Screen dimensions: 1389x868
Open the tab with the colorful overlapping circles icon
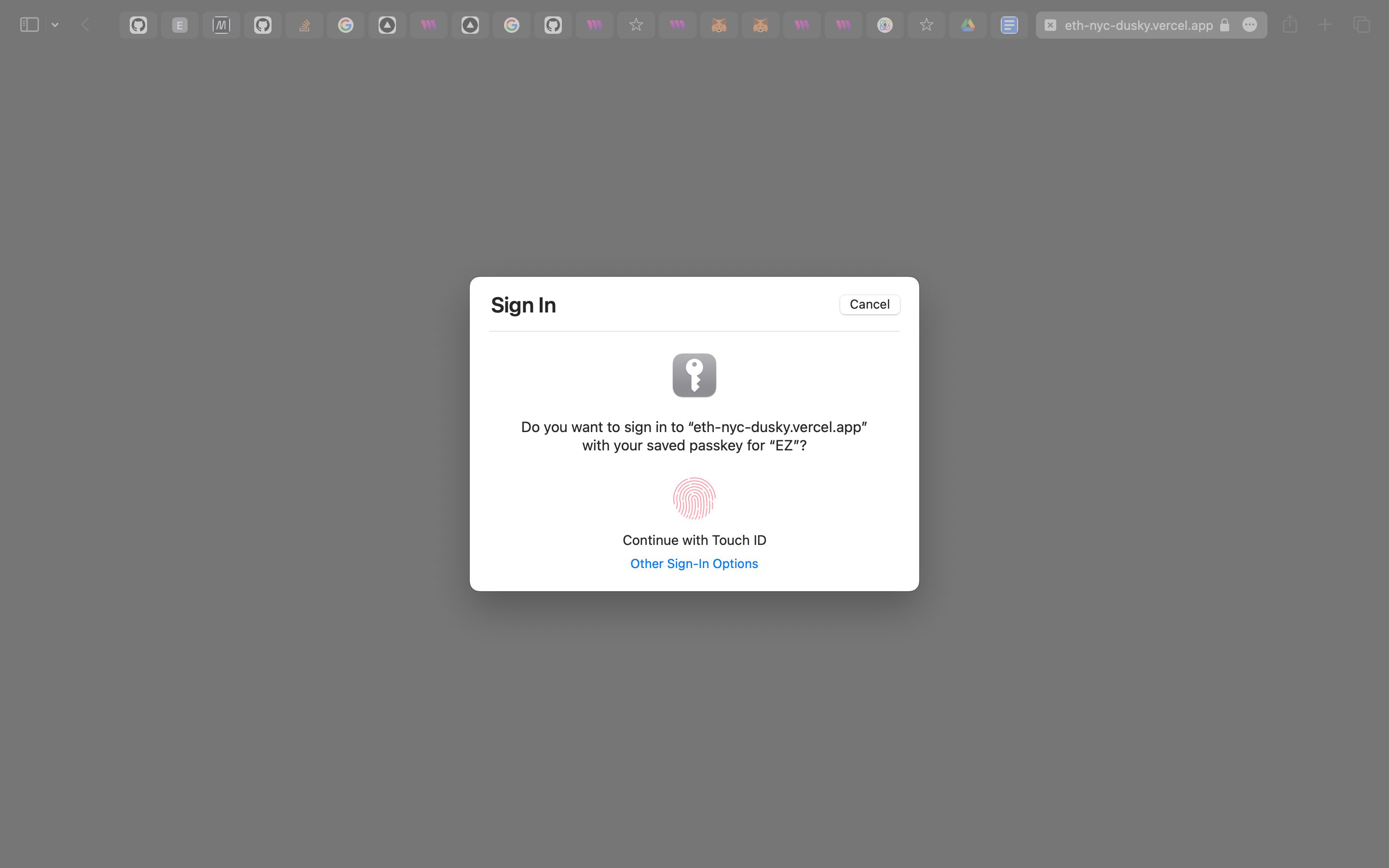pyautogui.click(x=885, y=25)
